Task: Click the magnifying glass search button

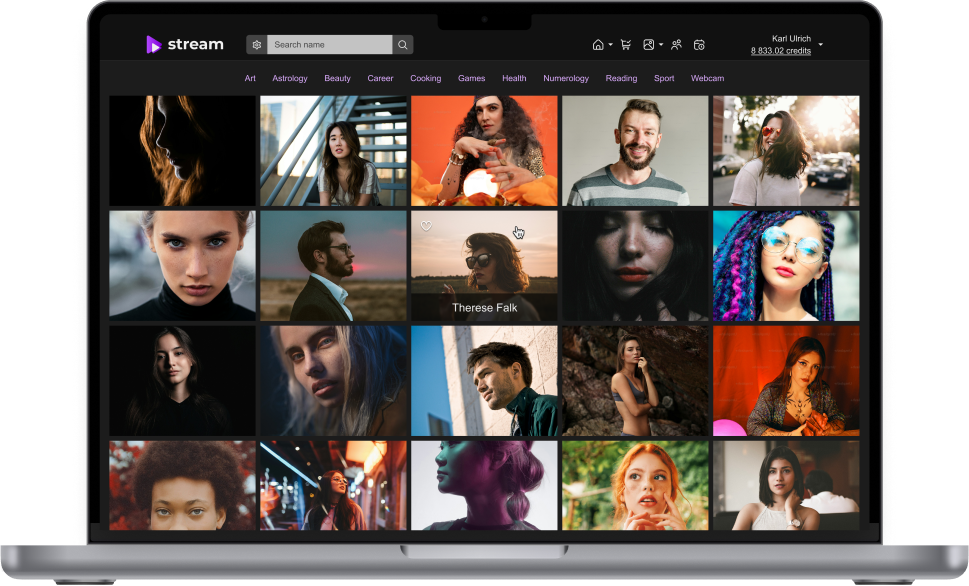Action: pos(402,45)
